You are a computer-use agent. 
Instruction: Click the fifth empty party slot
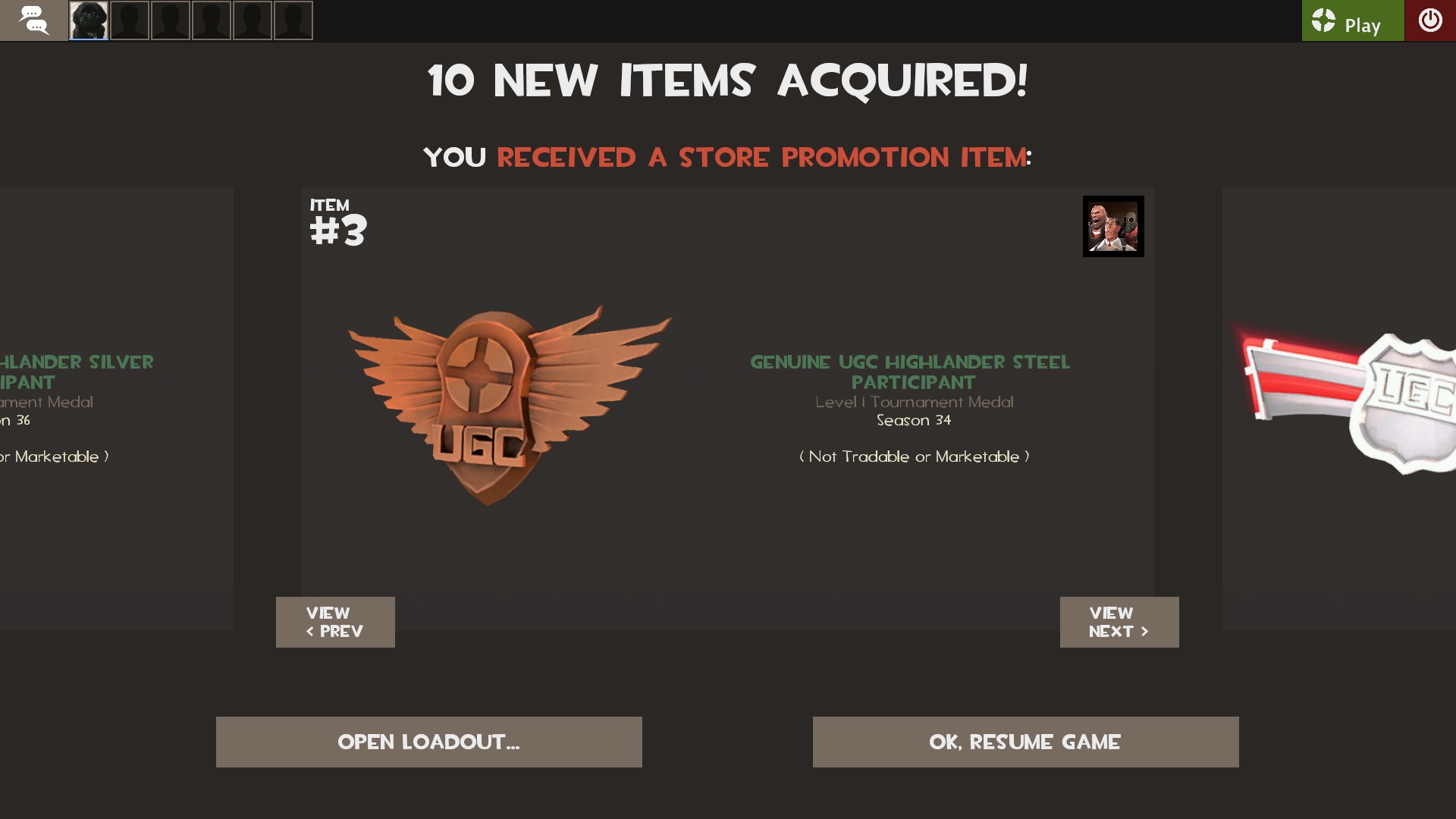(253, 20)
